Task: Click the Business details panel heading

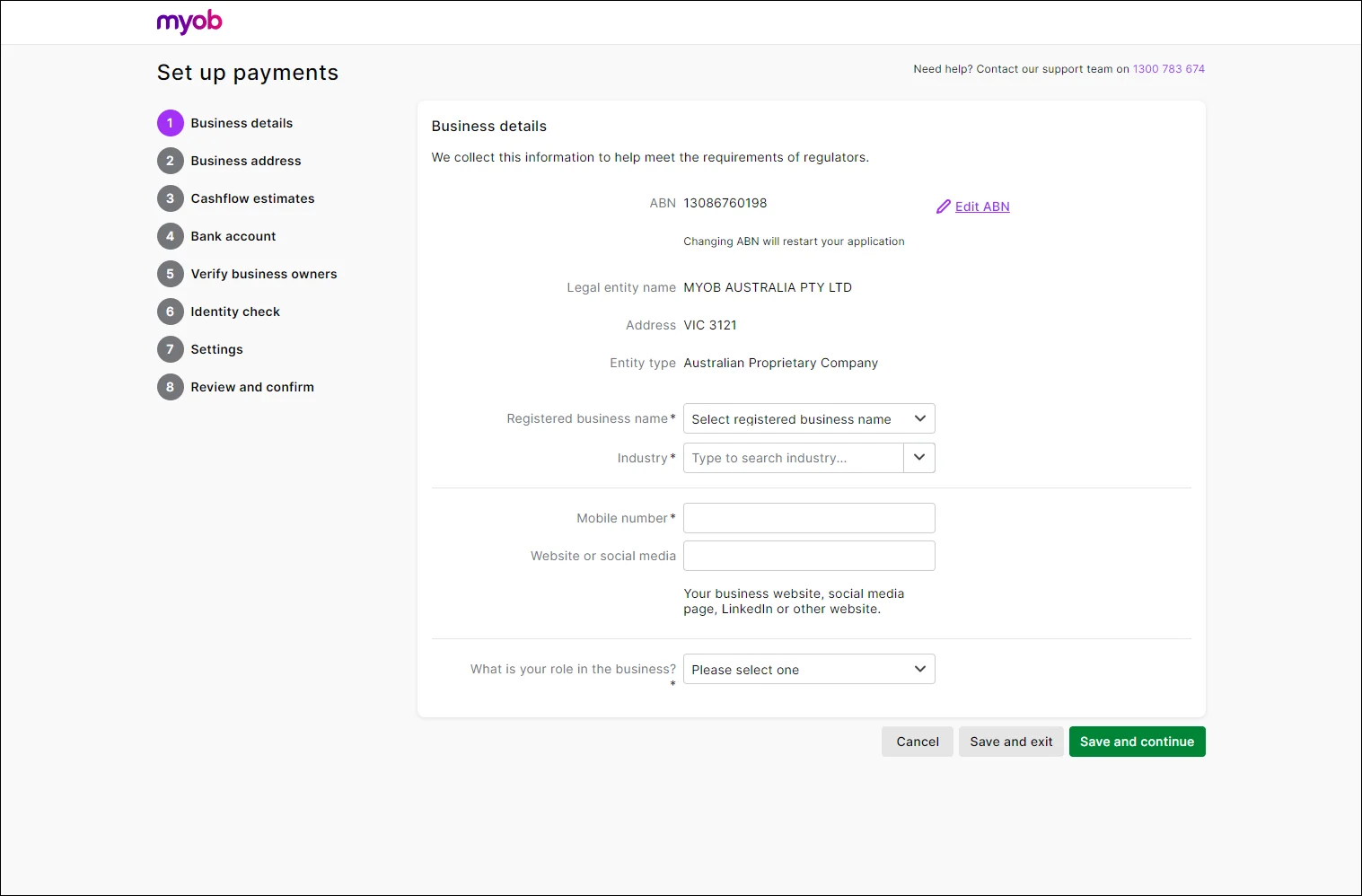Action: coord(489,127)
